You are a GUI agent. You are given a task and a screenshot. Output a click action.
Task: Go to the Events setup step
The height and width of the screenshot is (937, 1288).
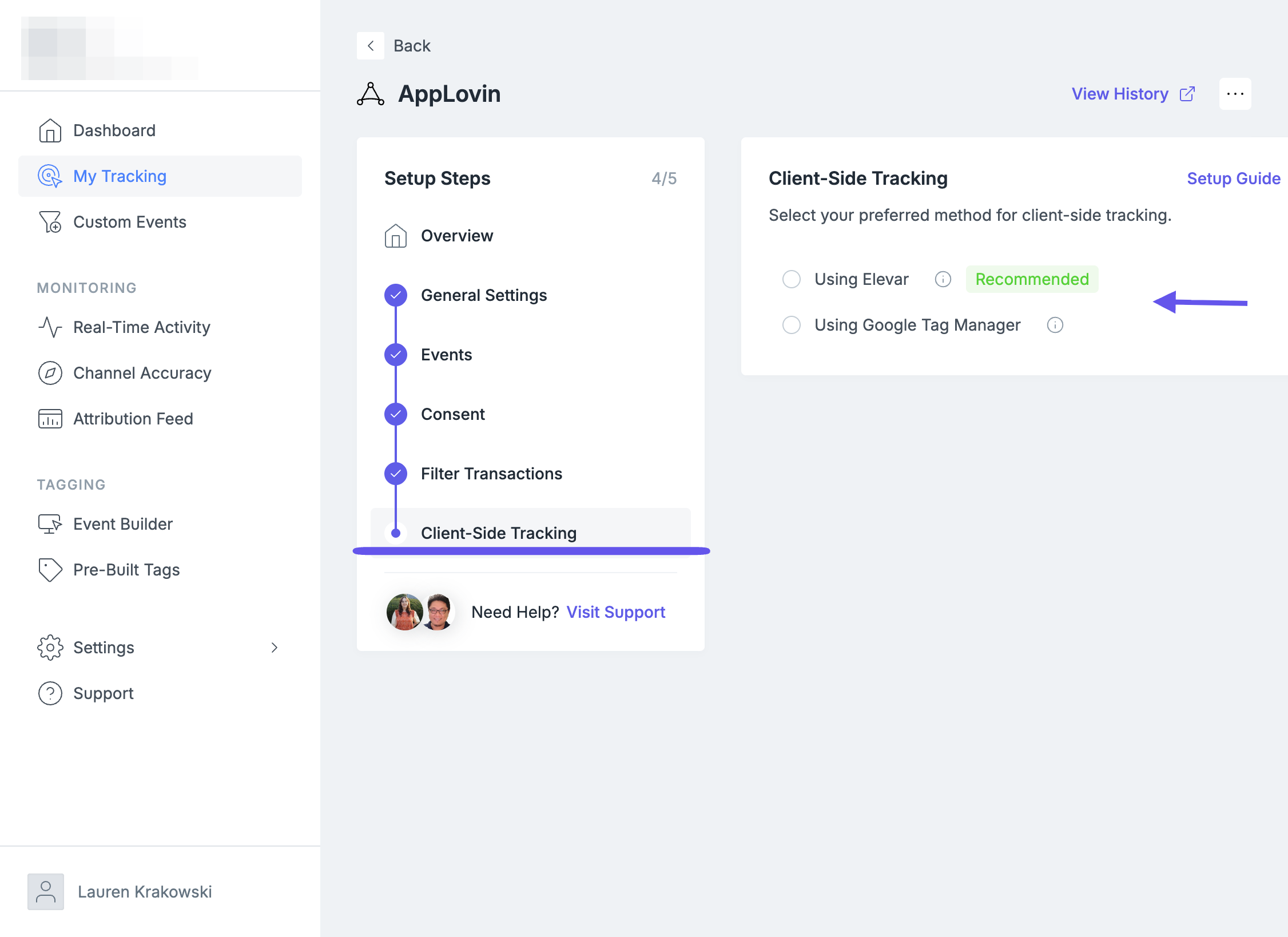[531, 355]
